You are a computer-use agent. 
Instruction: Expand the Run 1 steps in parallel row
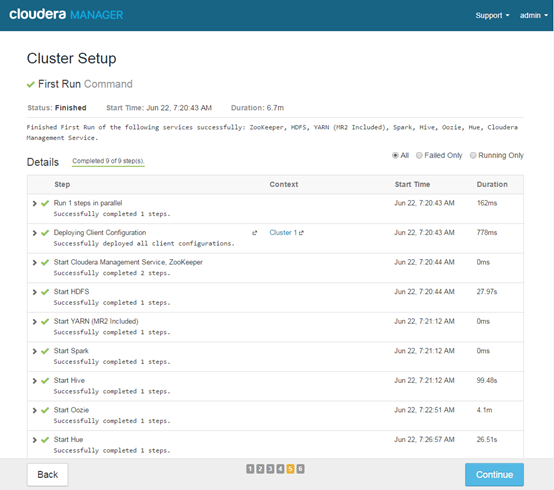click(35, 203)
